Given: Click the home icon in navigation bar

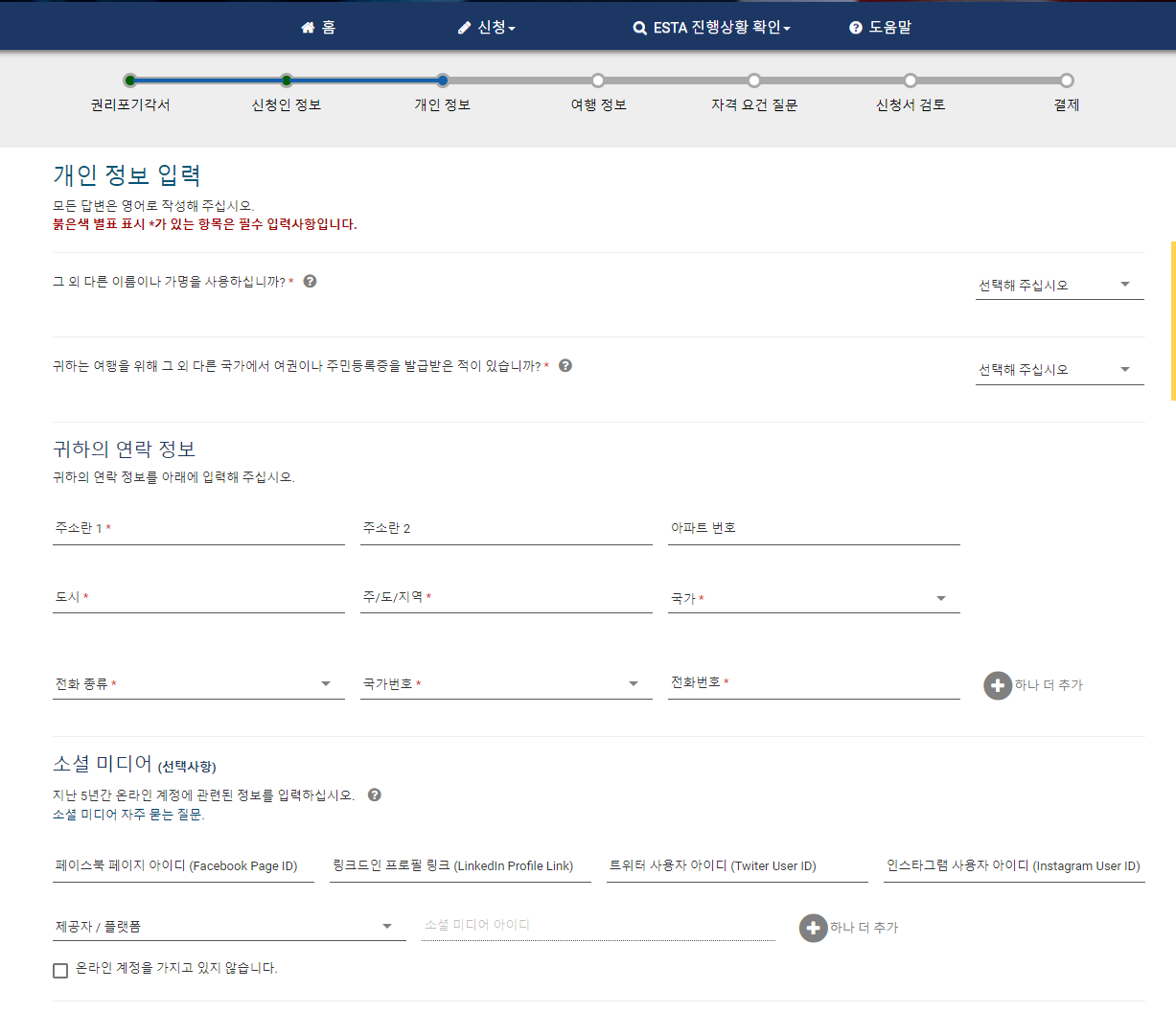Looking at the screenshot, I should point(308,28).
